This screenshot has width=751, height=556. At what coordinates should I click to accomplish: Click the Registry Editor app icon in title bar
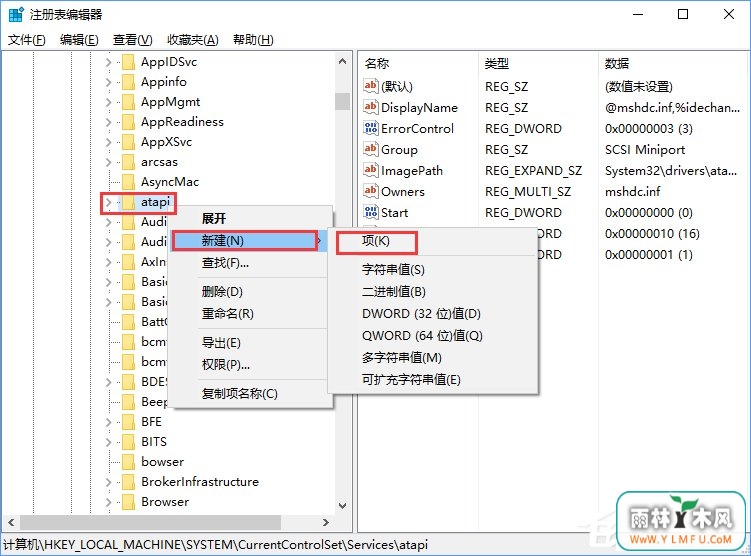click(x=15, y=15)
